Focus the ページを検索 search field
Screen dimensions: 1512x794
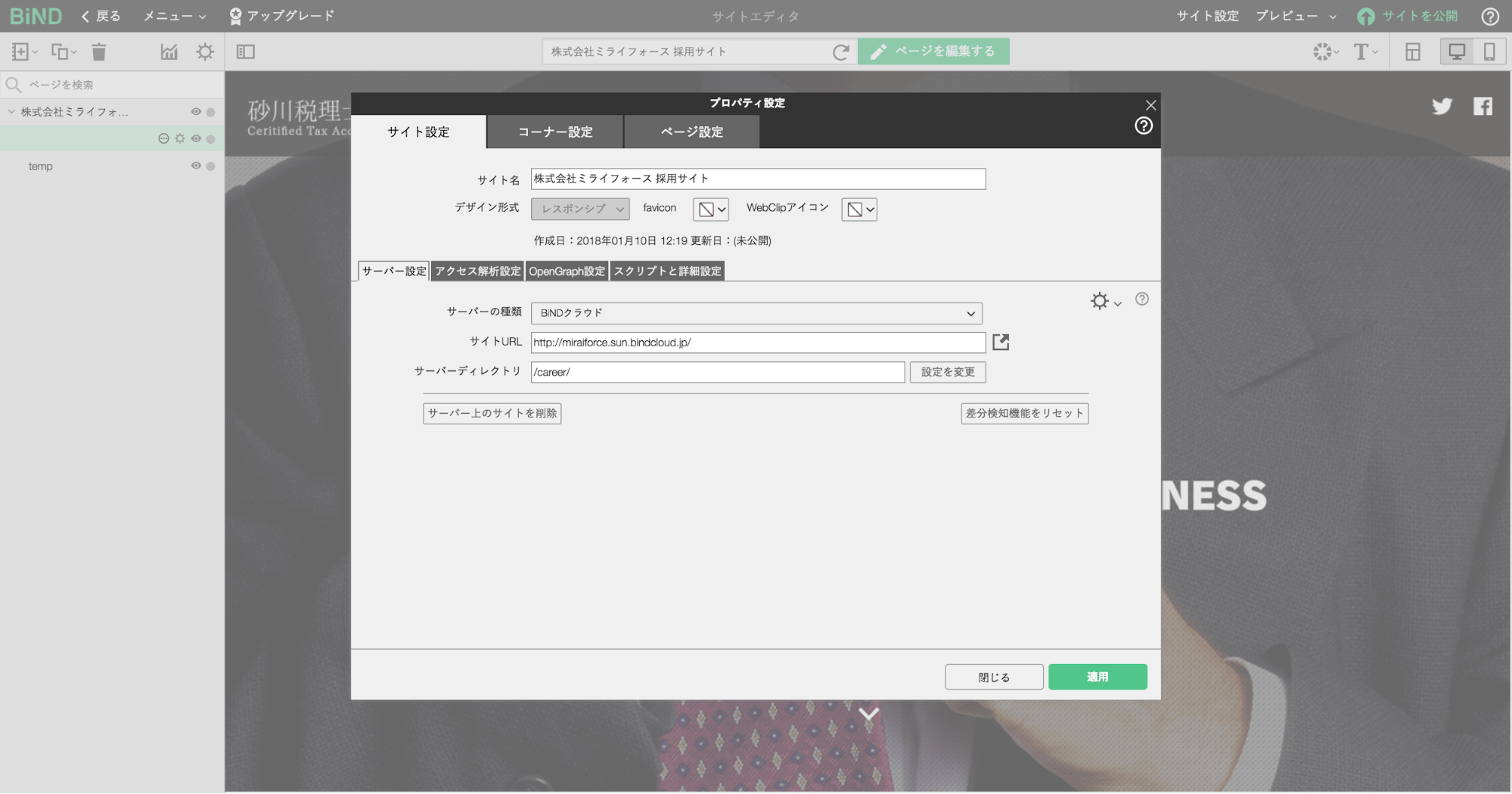point(112,85)
